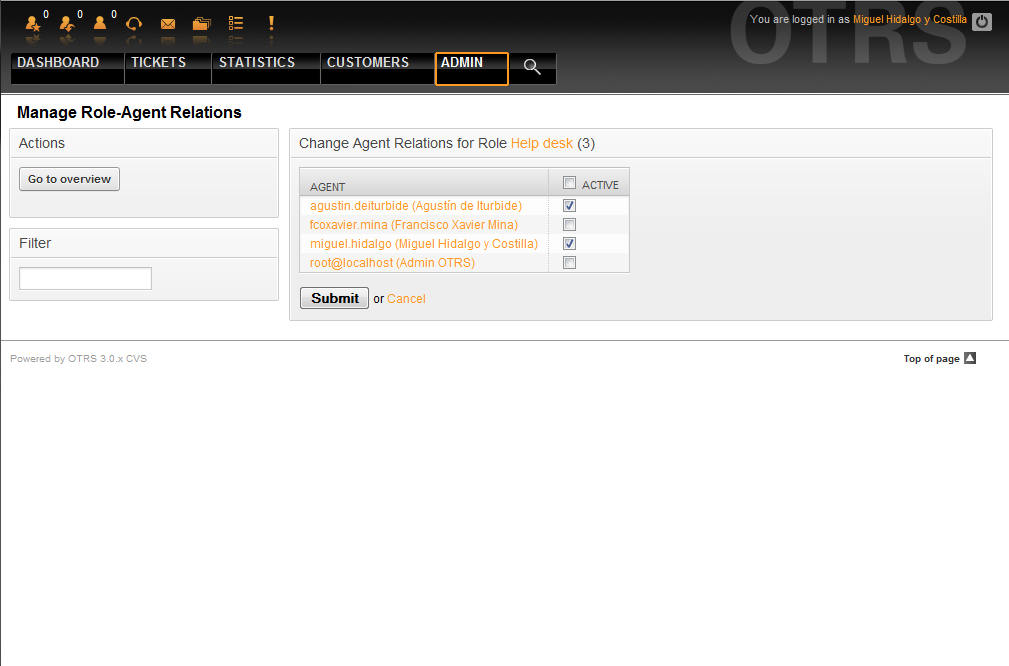The image size is (1009, 666).
Task: Click the envelope icon in toolbar
Action: pos(168,23)
